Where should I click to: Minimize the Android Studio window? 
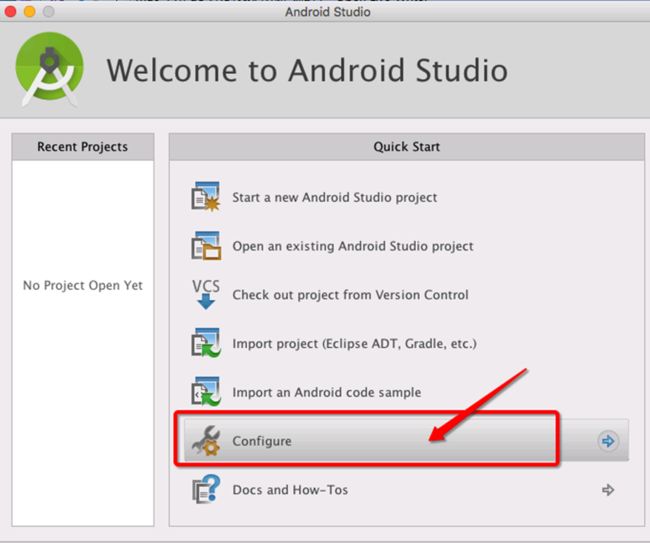point(29,12)
